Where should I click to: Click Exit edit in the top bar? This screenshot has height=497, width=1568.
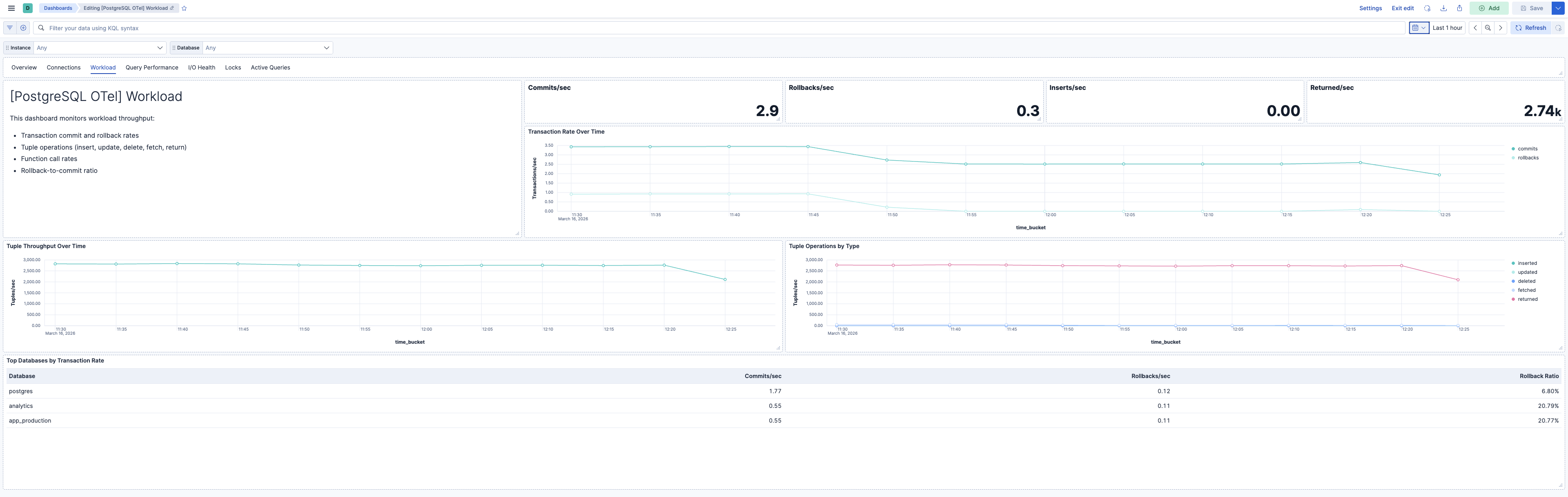1403,8
